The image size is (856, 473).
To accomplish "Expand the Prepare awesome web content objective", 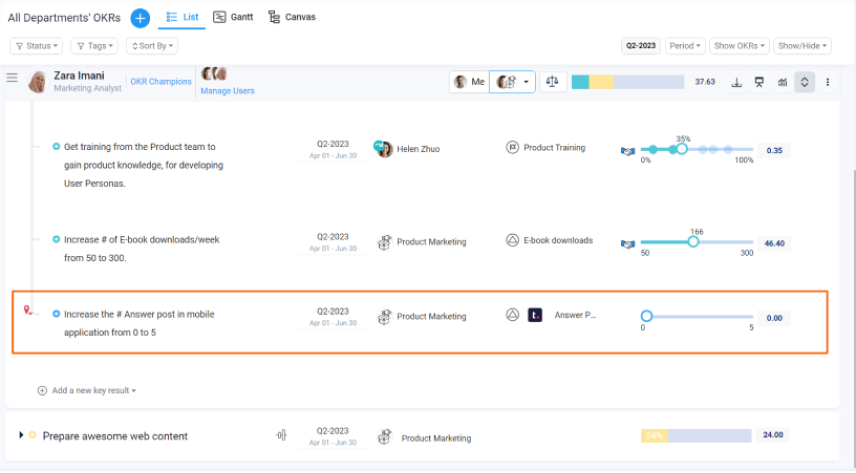I will click(x=21, y=435).
